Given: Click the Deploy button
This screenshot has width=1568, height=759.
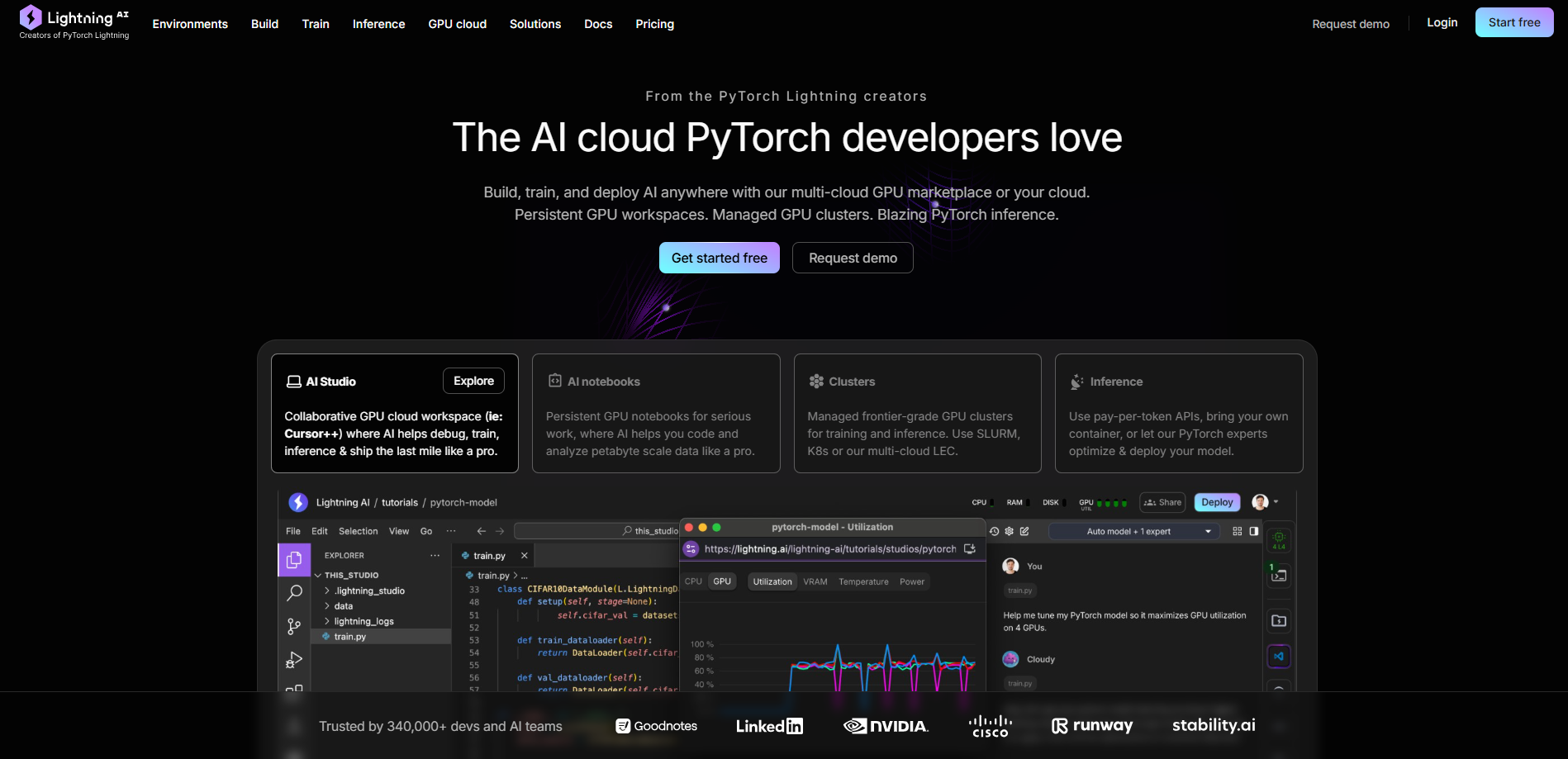Looking at the screenshot, I should tap(1216, 502).
